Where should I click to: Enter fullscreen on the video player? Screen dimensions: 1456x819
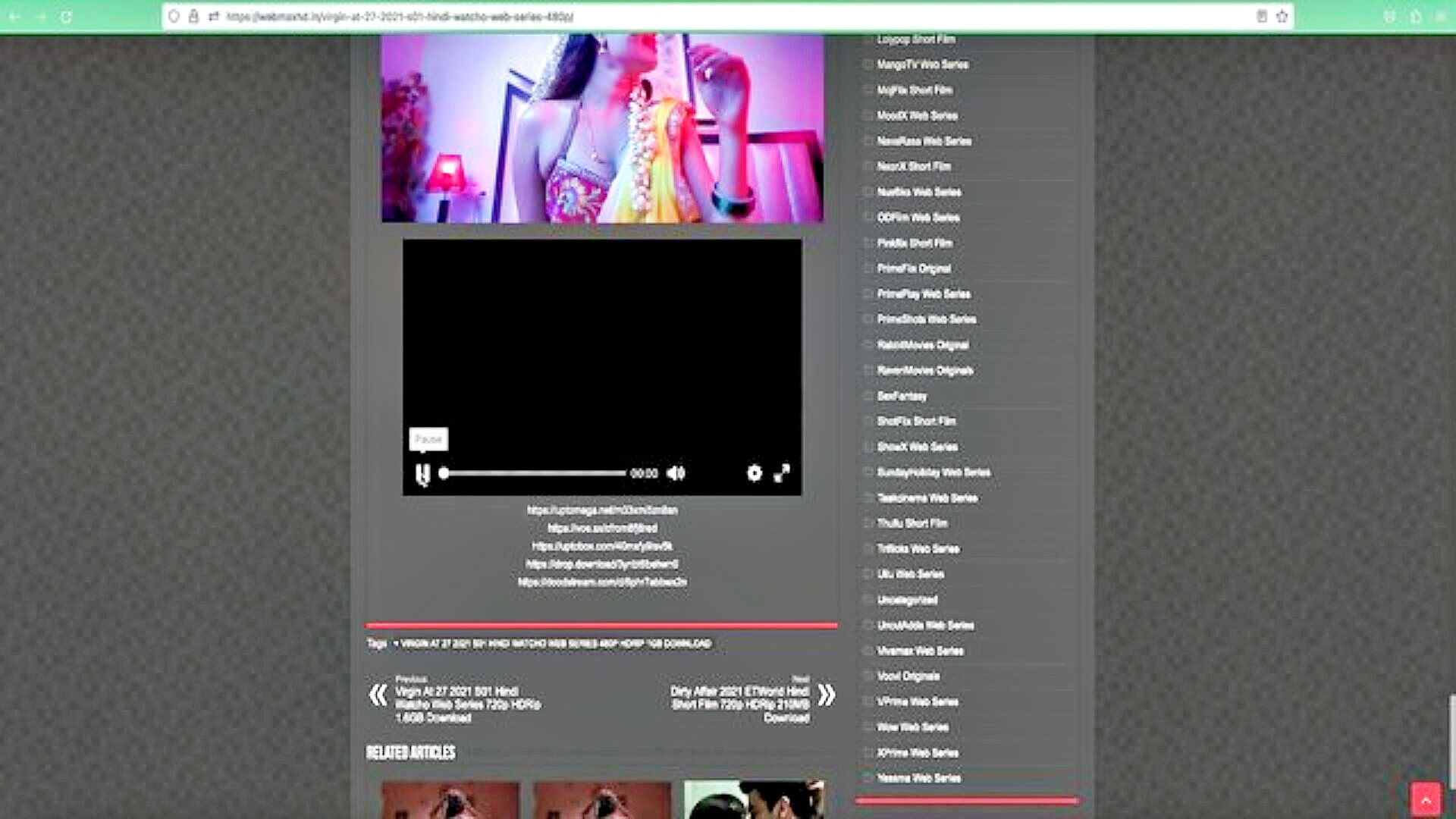pyautogui.click(x=782, y=473)
